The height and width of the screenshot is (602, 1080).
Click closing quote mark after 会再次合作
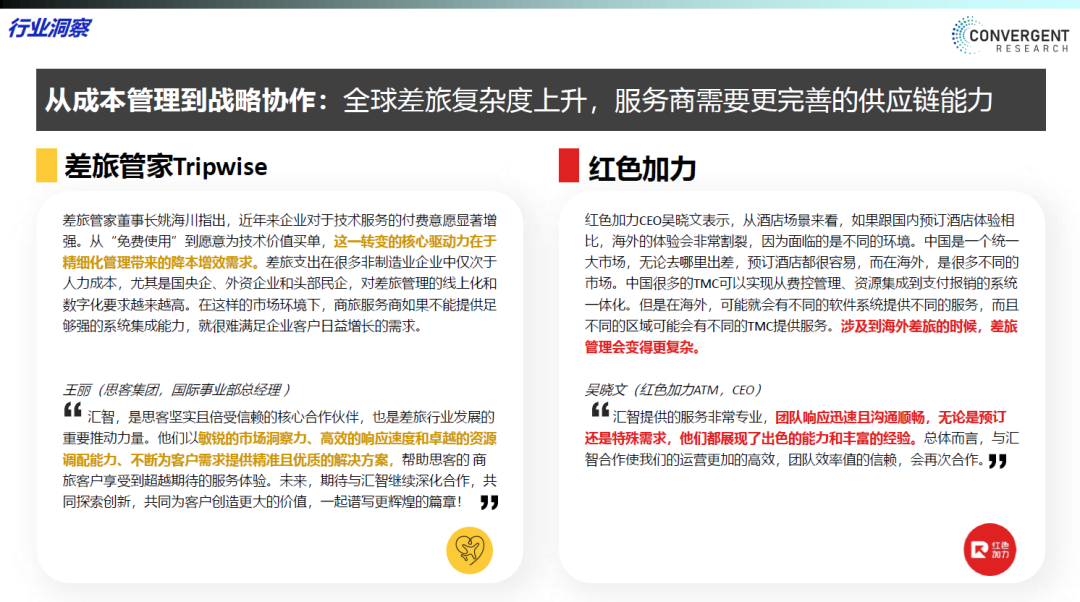coord(997,461)
